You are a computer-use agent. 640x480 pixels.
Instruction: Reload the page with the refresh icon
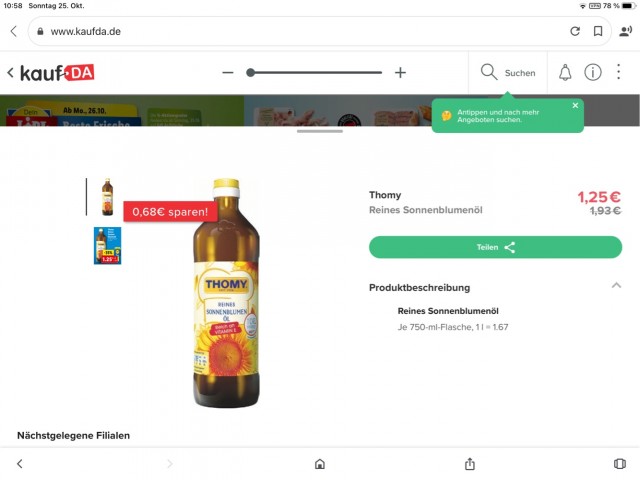[x=575, y=31]
